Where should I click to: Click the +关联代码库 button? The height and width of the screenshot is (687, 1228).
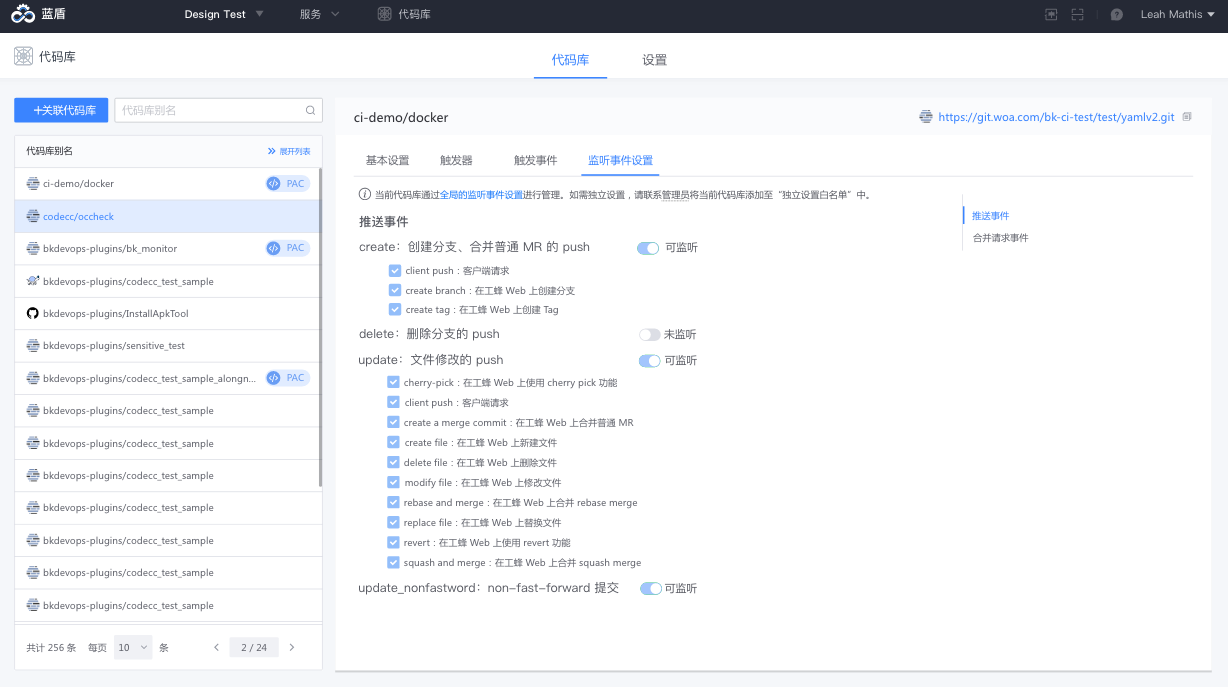60,110
